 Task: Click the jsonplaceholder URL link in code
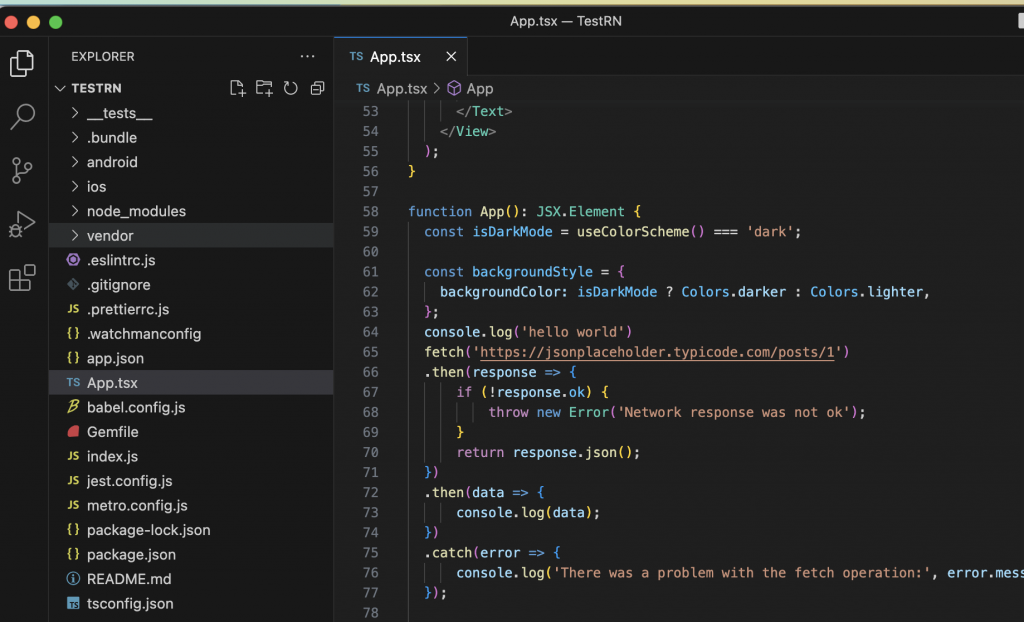click(657, 352)
